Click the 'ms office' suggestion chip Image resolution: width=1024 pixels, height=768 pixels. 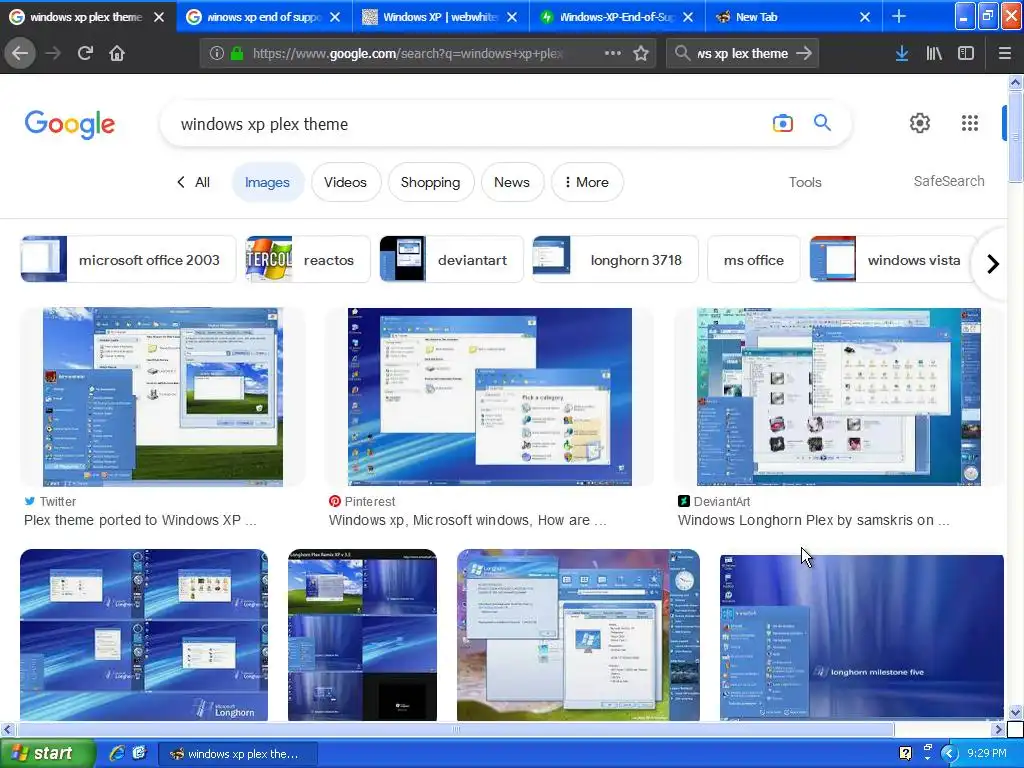pos(754,259)
